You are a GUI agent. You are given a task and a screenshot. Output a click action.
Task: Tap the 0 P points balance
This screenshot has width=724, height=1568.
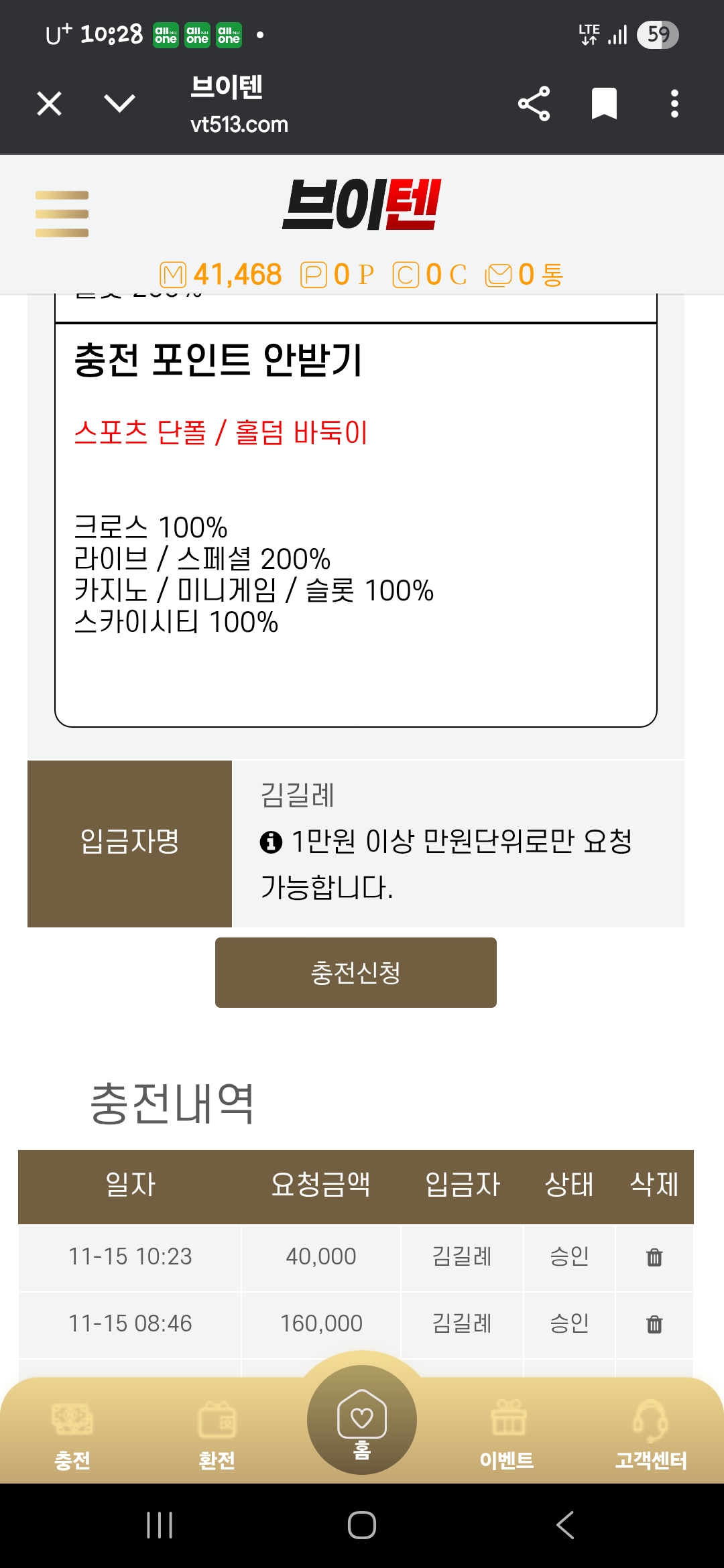[338, 275]
